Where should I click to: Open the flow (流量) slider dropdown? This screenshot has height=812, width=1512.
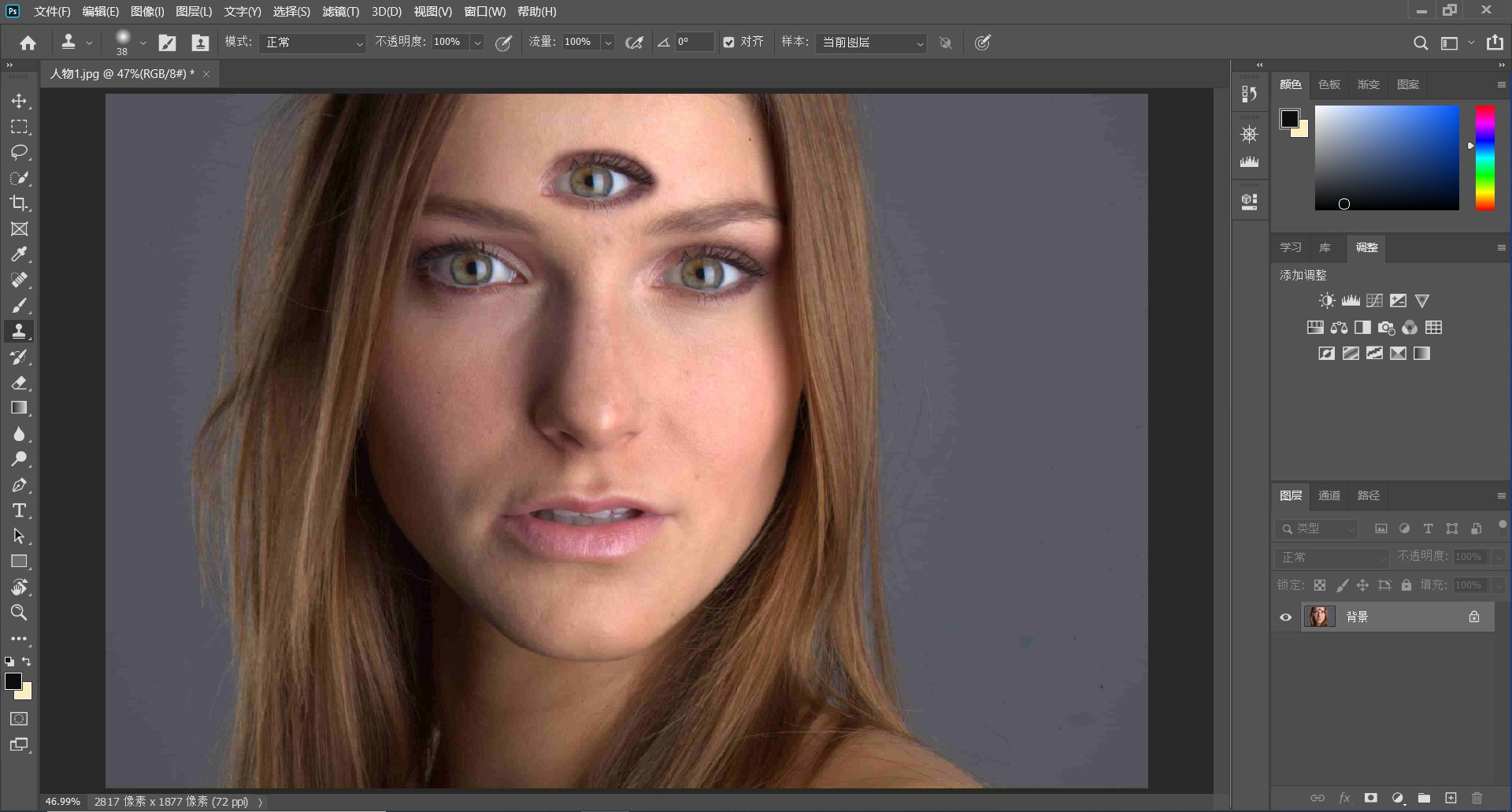tap(608, 43)
